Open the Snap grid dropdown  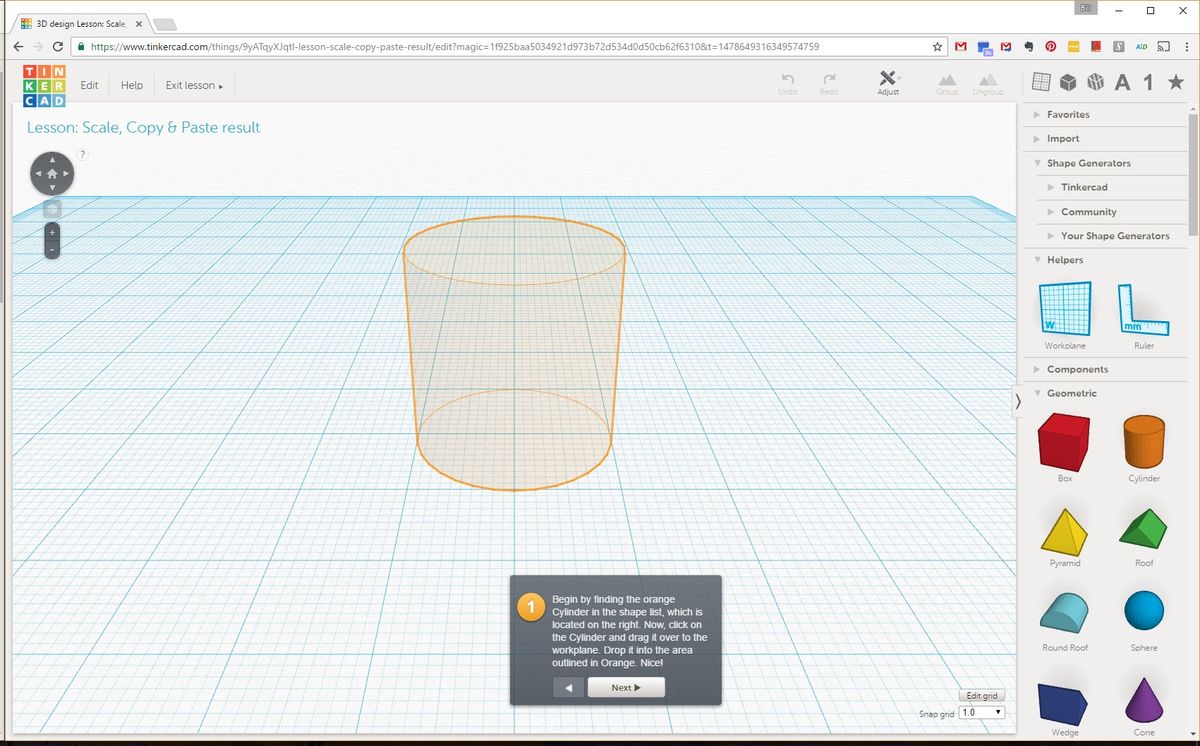[x=981, y=712]
